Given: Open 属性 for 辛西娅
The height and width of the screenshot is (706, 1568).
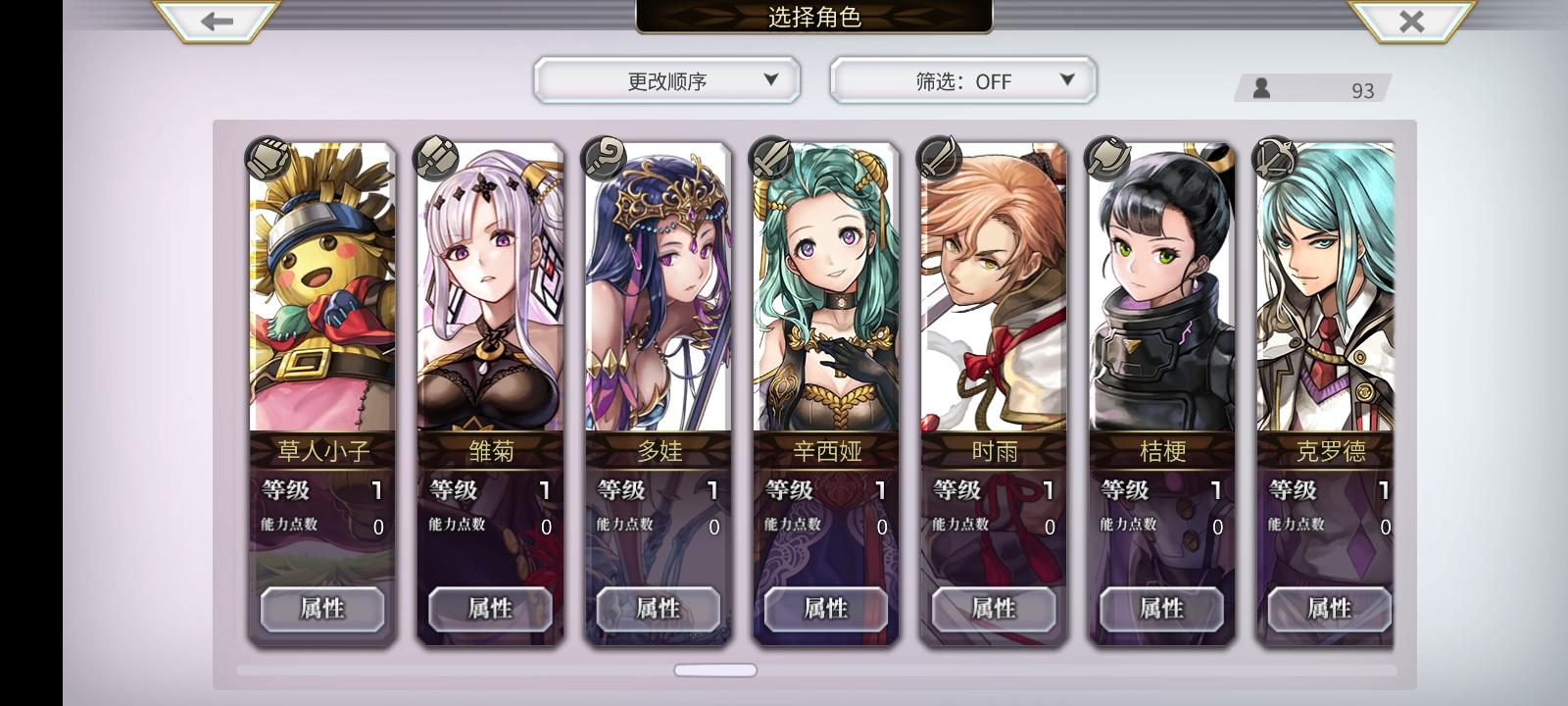Looking at the screenshot, I should [826, 609].
